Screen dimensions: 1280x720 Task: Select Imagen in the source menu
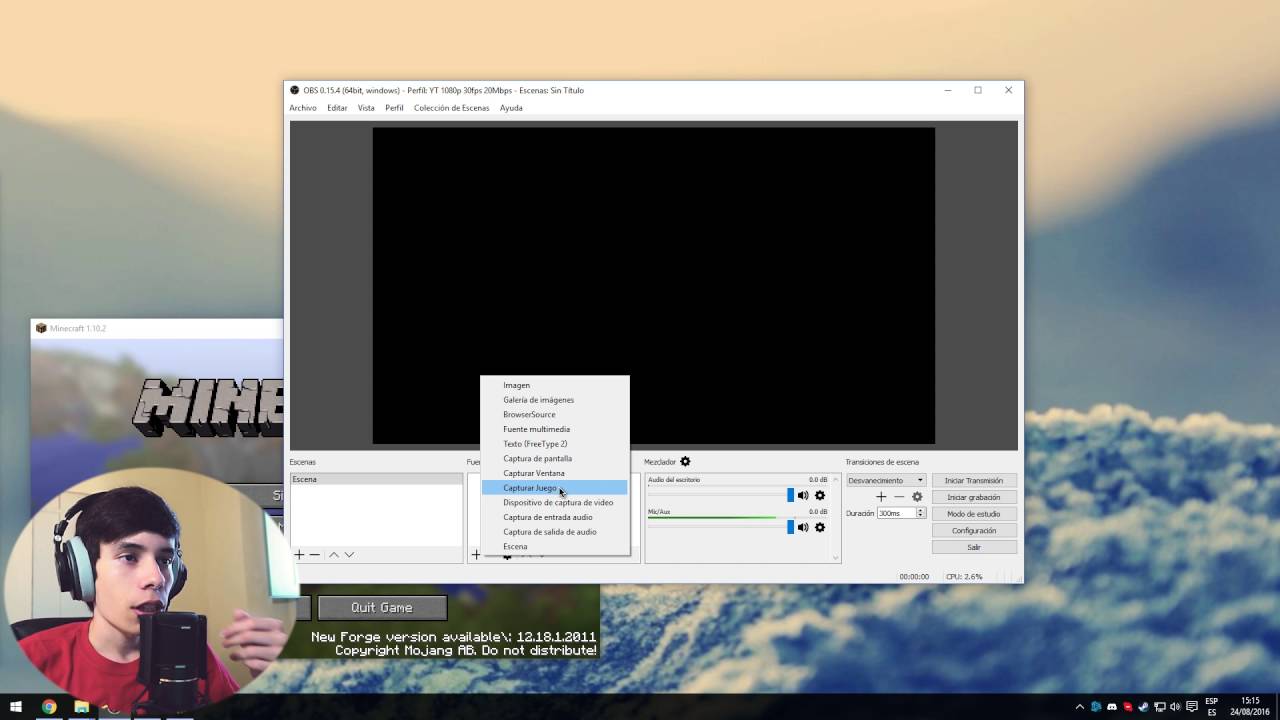click(555, 385)
